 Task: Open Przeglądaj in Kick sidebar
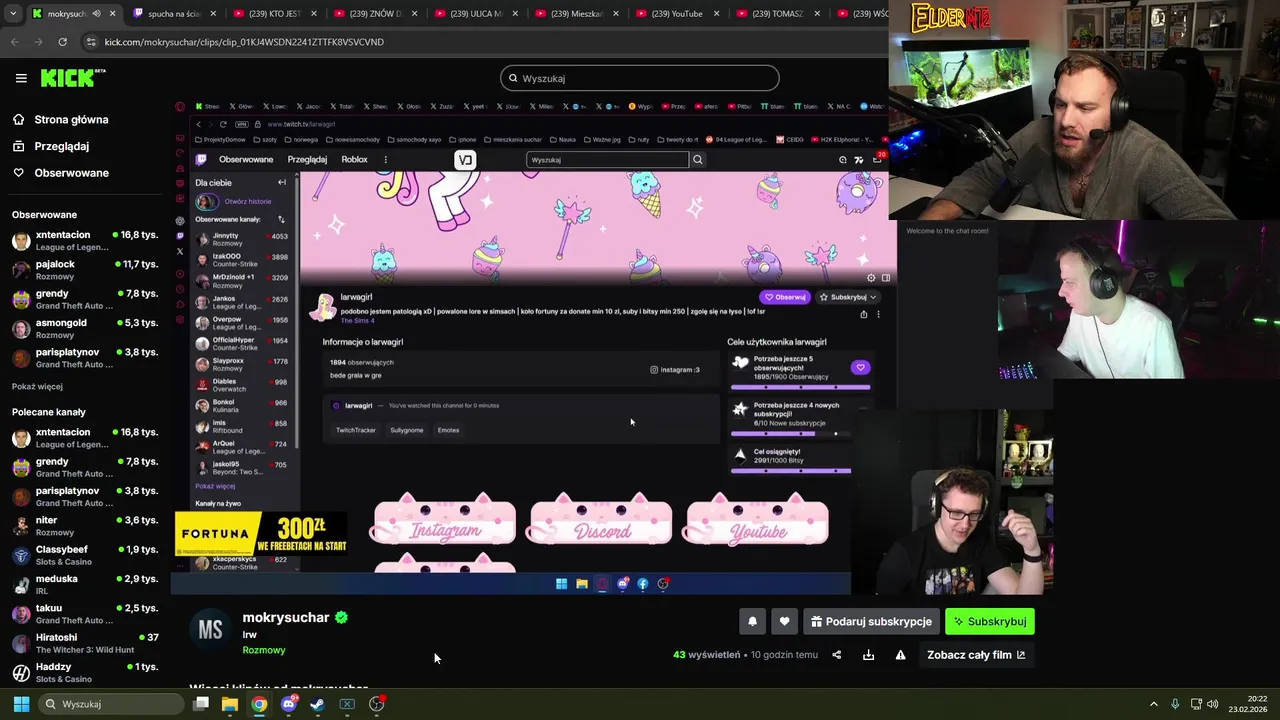tap(51, 146)
